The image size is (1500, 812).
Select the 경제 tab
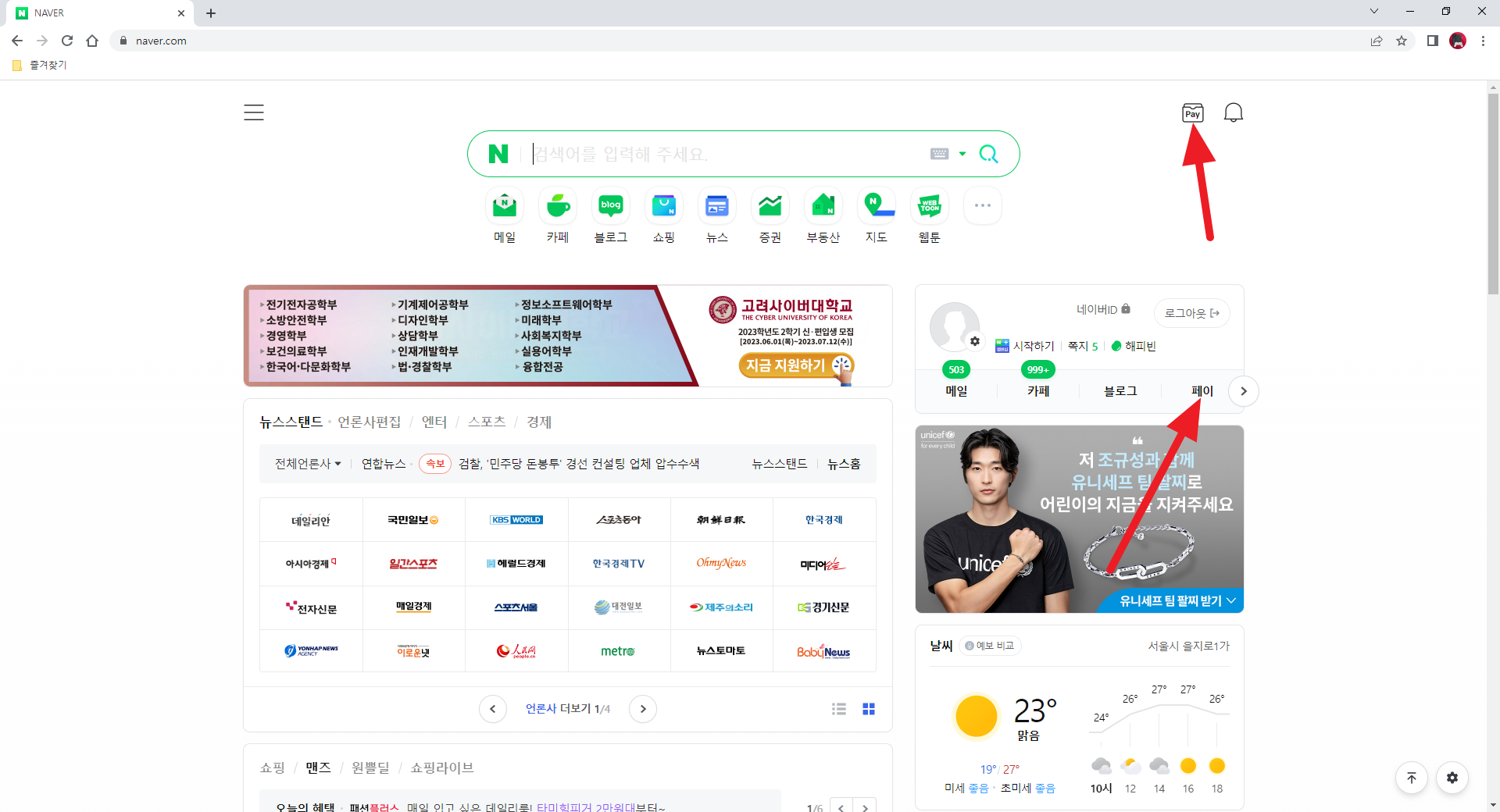pos(539,422)
